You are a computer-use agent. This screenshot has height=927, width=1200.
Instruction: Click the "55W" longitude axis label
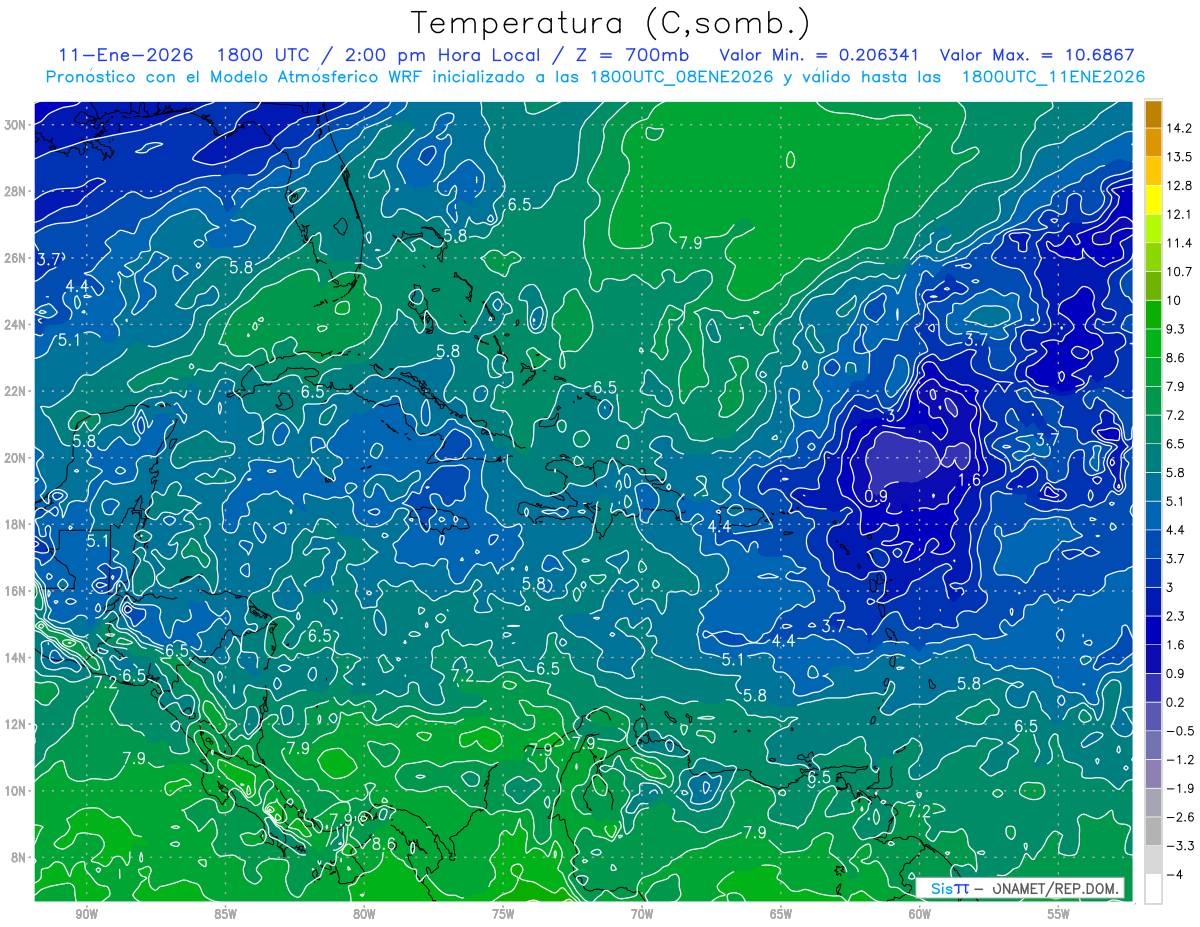1059,914
